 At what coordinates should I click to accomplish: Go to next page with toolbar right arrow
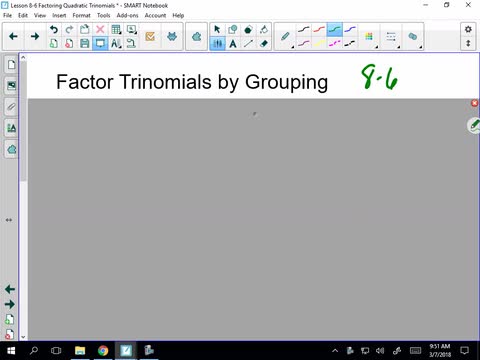35,36
